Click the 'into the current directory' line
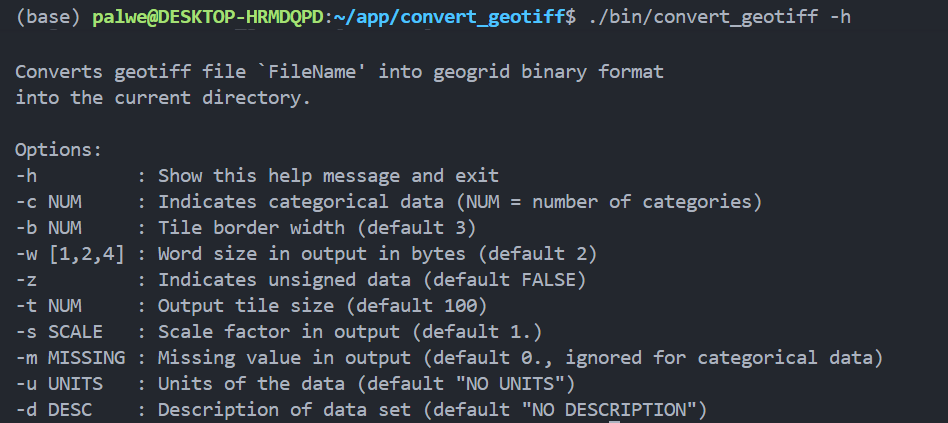 [163, 97]
